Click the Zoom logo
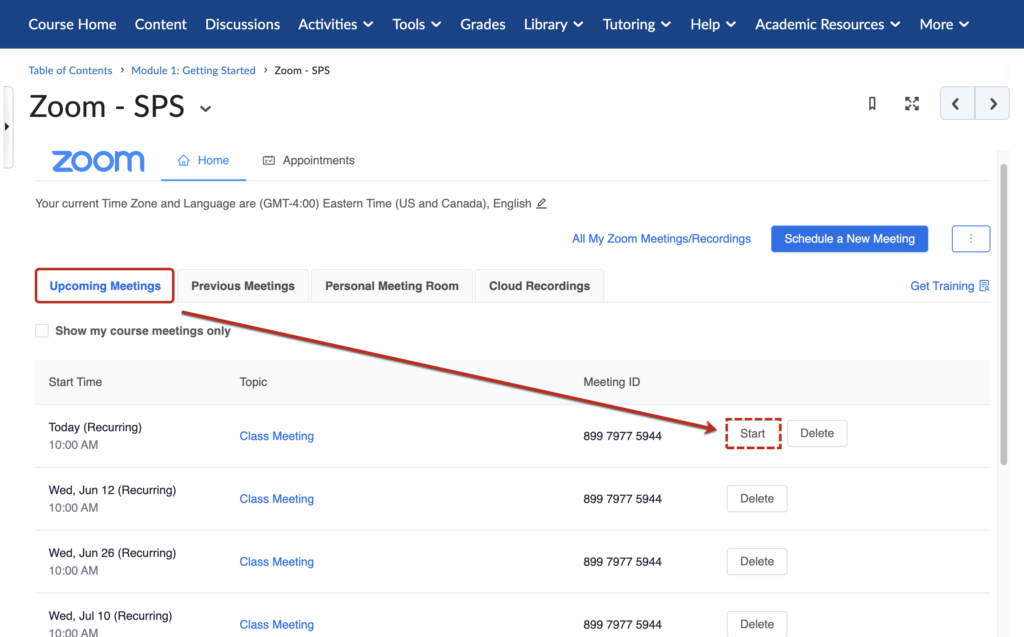This screenshot has height=637, width=1024. 98,160
